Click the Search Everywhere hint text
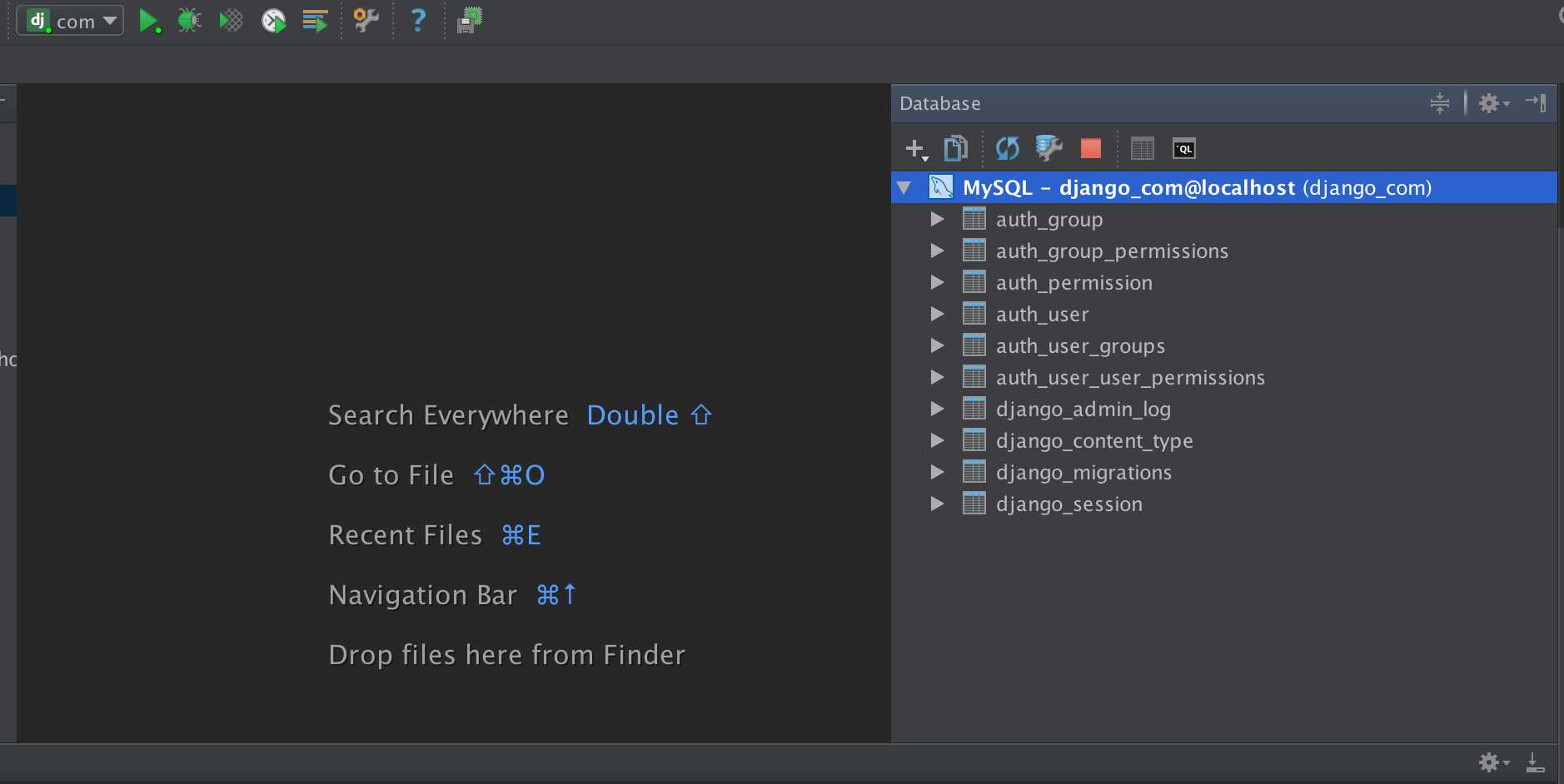1564x784 pixels. coord(448,415)
